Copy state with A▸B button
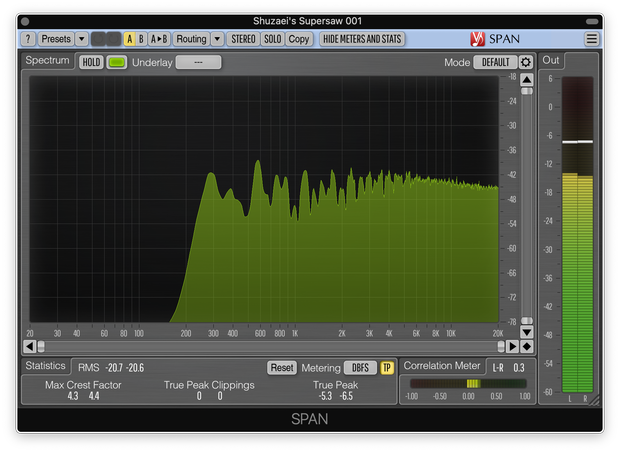This screenshot has height=452, width=620. pos(159,39)
